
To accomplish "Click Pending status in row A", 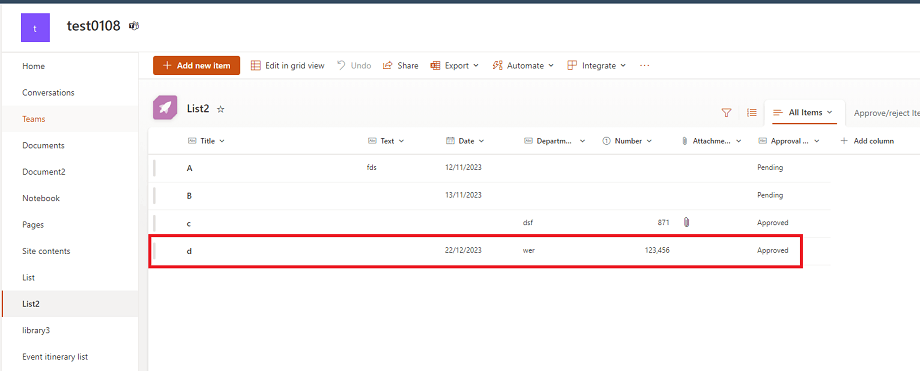I will (x=770, y=168).
